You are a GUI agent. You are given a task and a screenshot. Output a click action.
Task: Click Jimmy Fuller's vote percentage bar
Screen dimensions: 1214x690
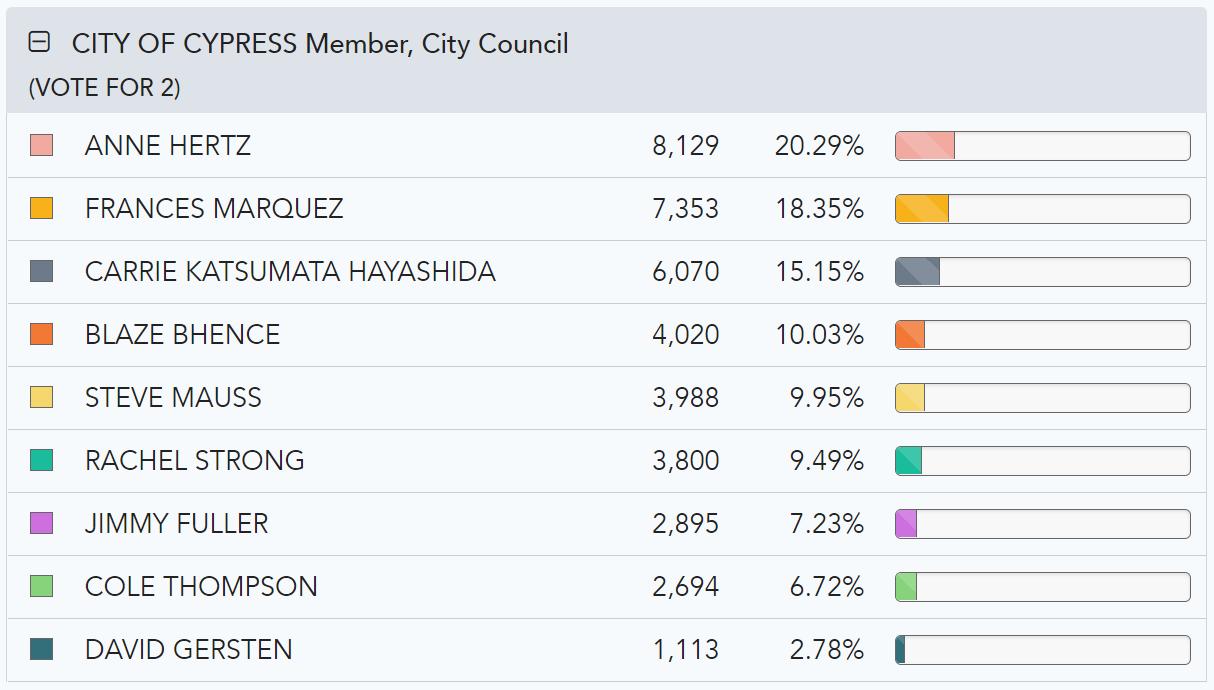[x=1042, y=524]
